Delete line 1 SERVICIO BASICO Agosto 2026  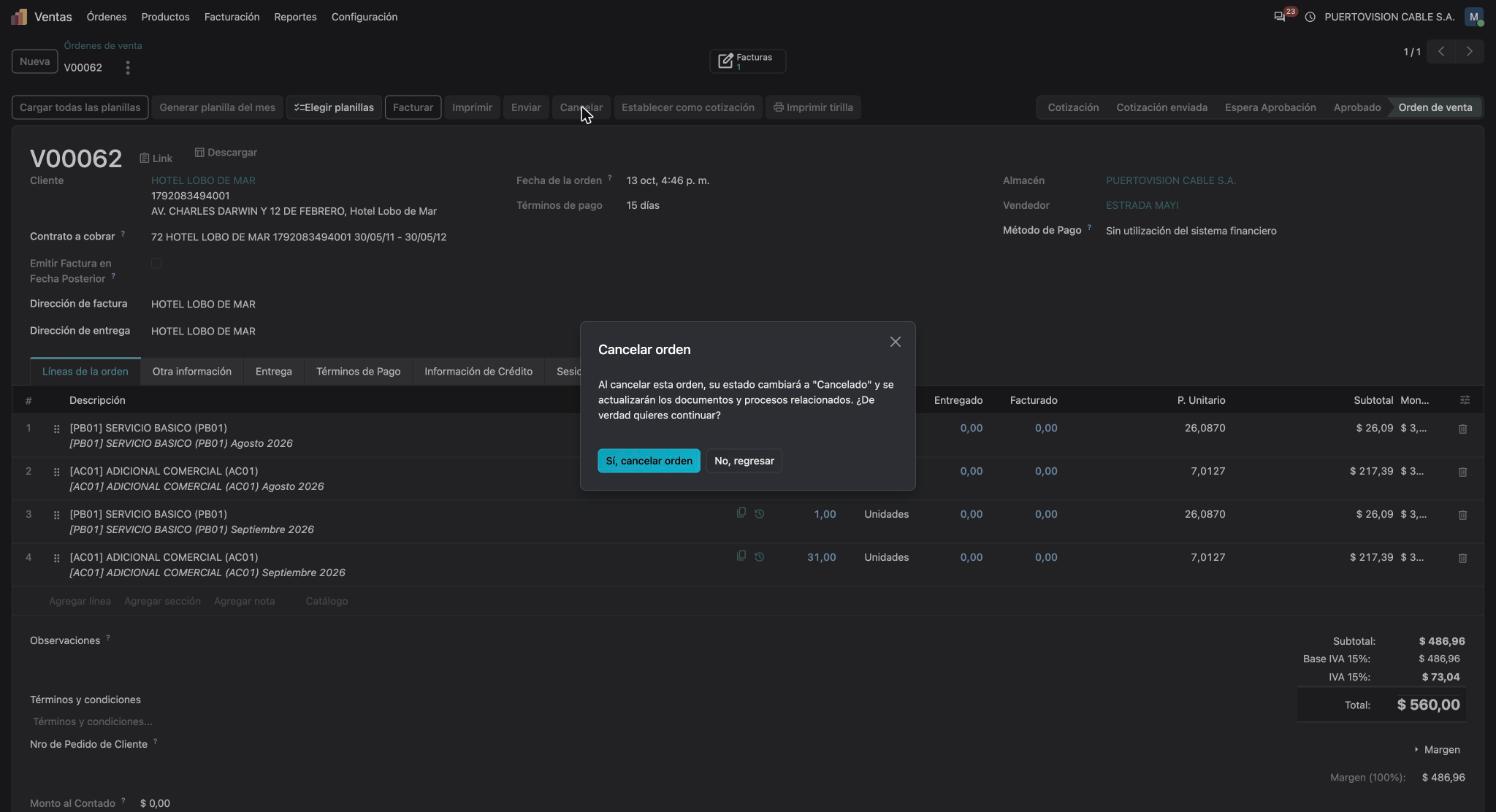(1462, 429)
